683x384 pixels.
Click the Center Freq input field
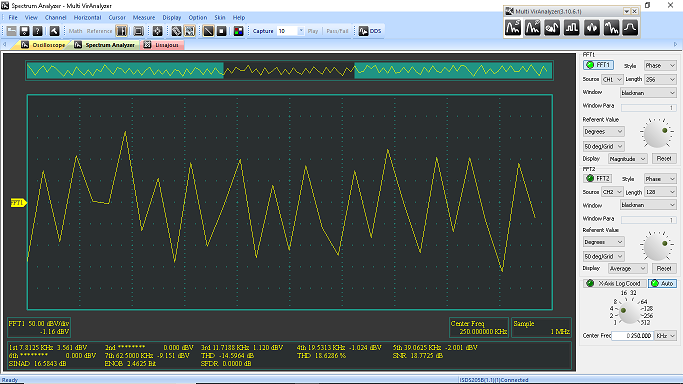(632, 336)
